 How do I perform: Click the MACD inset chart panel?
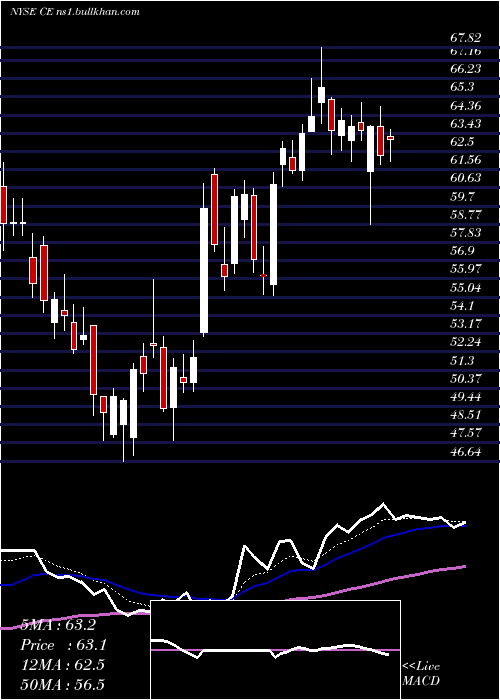[275, 650]
